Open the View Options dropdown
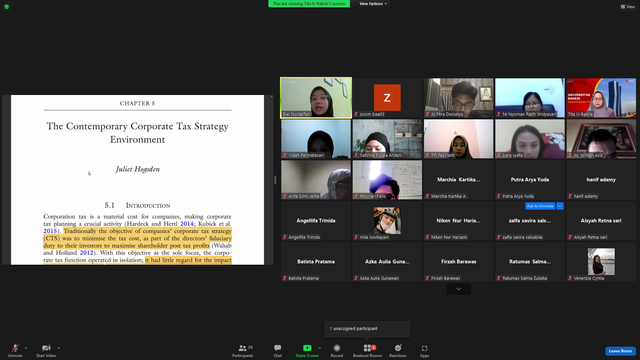The image size is (640, 360). [373, 4]
